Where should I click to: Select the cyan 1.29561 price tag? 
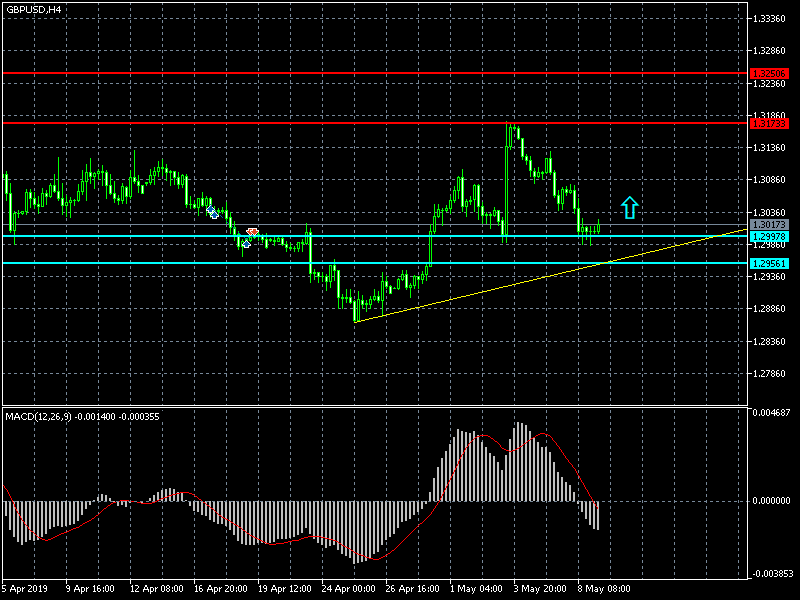coord(768,263)
